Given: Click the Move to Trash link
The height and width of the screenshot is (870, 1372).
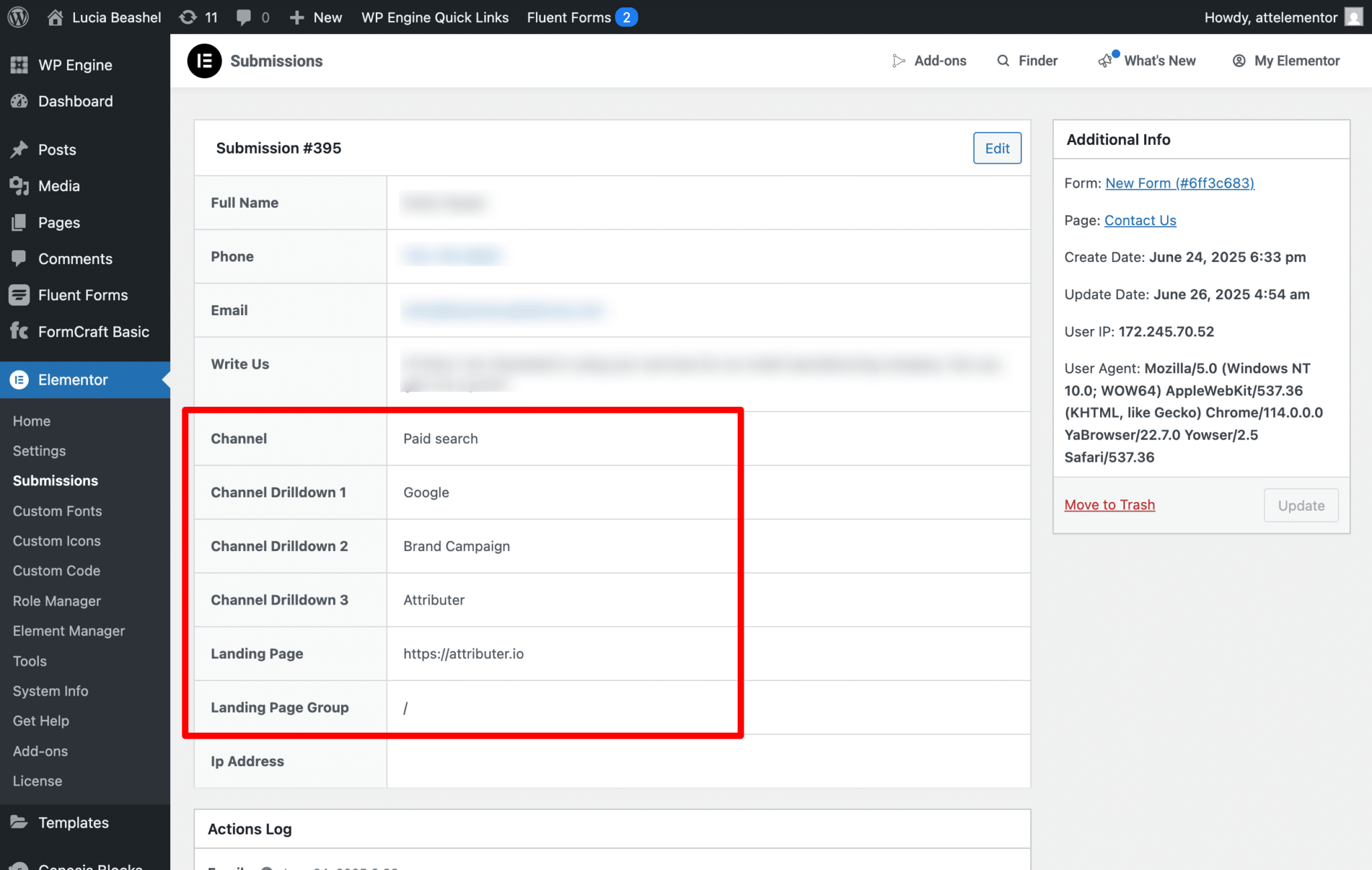Looking at the screenshot, I should pyautogui.click(x=1109, y=505).
